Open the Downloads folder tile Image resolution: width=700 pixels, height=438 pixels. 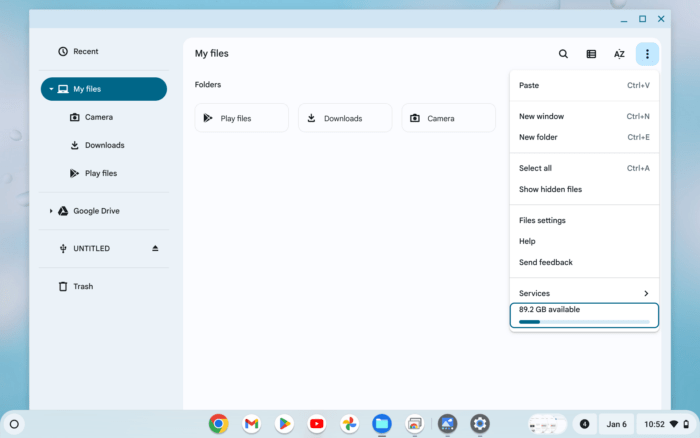[x=344, y=118]
